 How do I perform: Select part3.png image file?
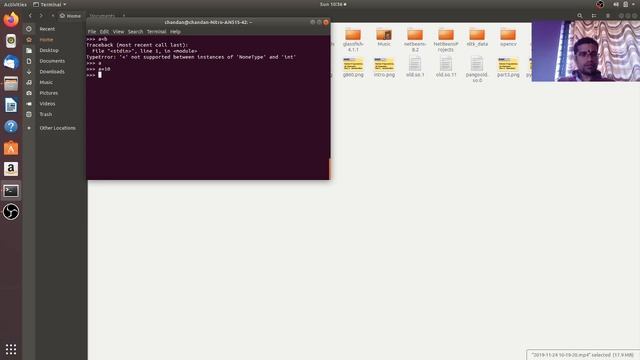click(508, 67)
